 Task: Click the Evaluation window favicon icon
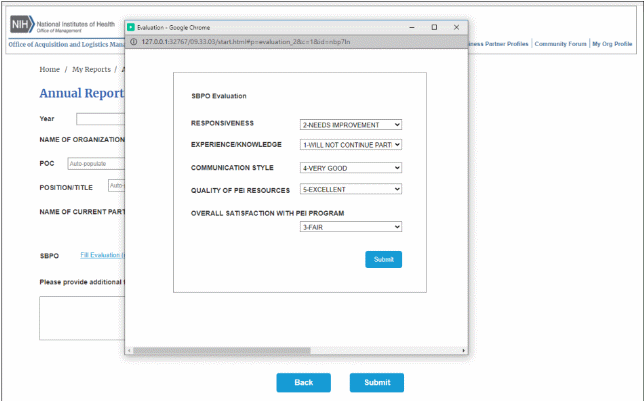point(132,27)
